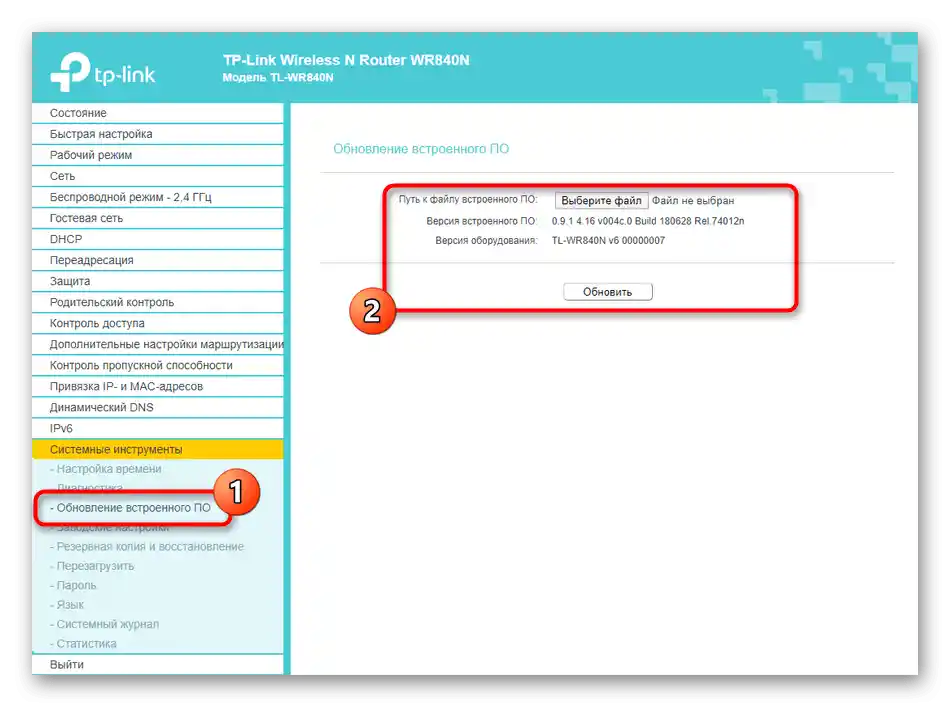Collapse the Системные инструменты section
The image size is (950, 707).
[158, 450]
